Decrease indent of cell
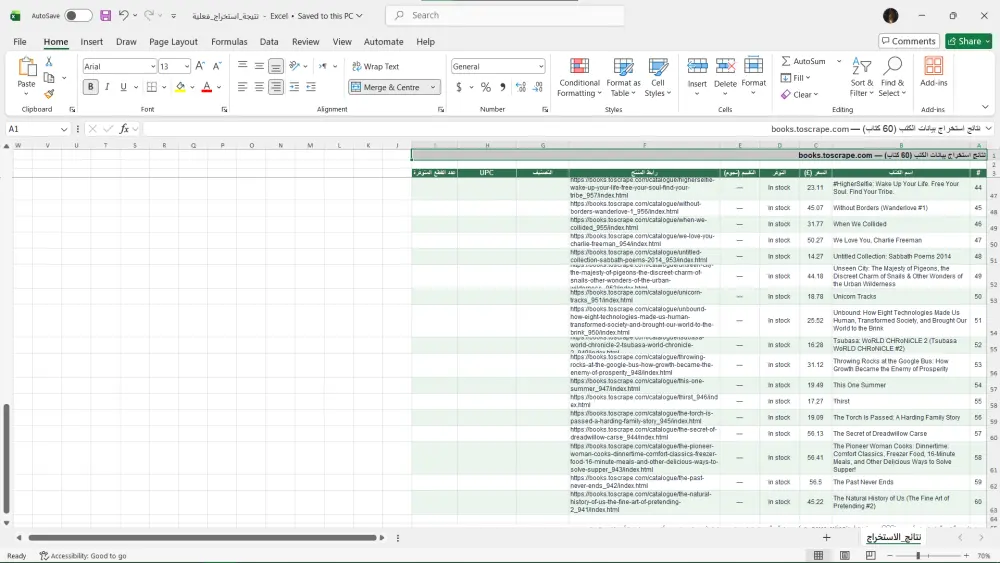 tap(294, 87)
